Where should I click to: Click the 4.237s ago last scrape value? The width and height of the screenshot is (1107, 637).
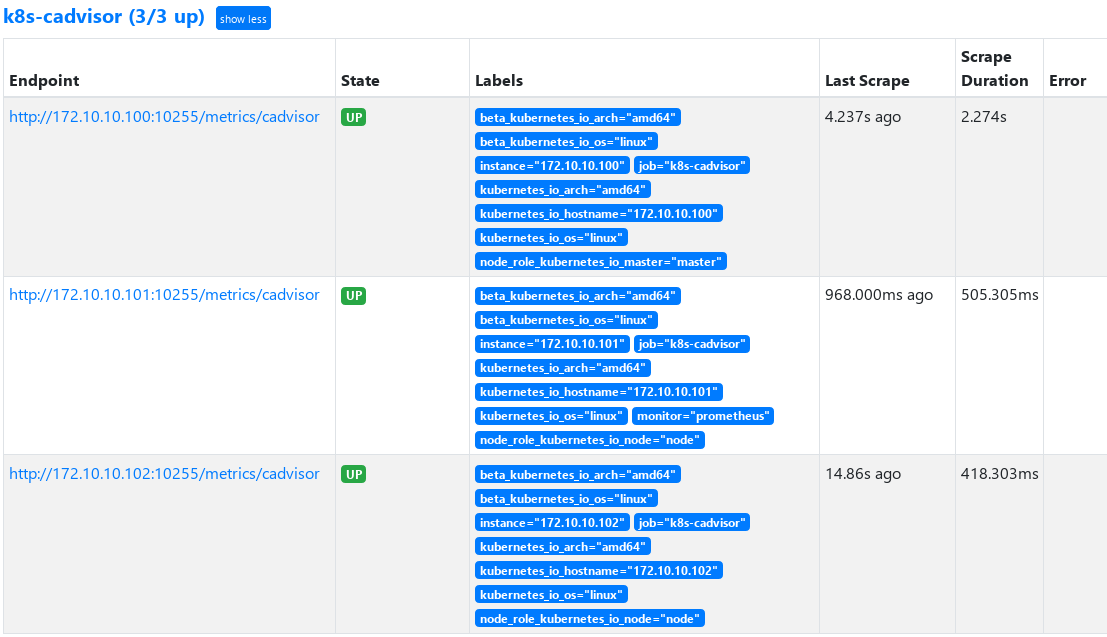(863, 117)
